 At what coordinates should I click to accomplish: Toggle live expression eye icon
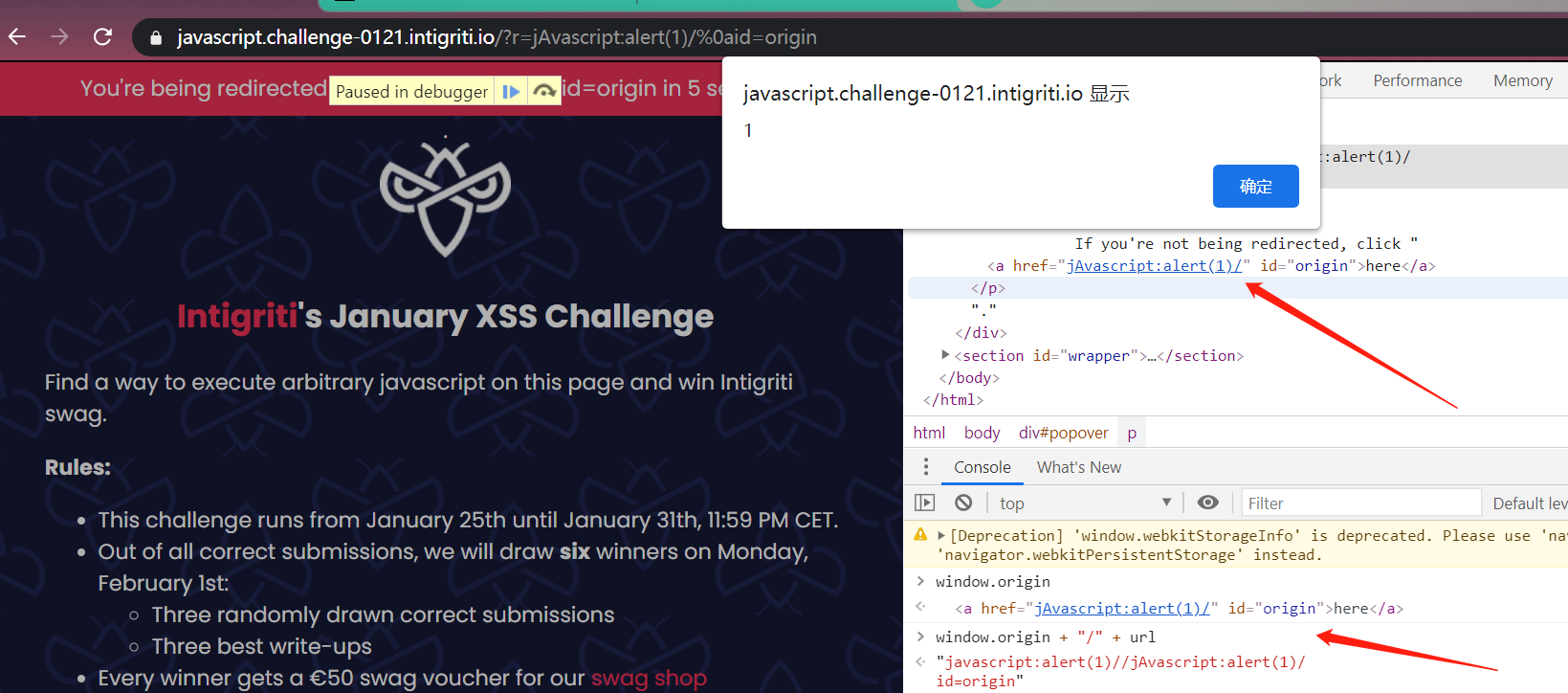tap(1208, 503)
